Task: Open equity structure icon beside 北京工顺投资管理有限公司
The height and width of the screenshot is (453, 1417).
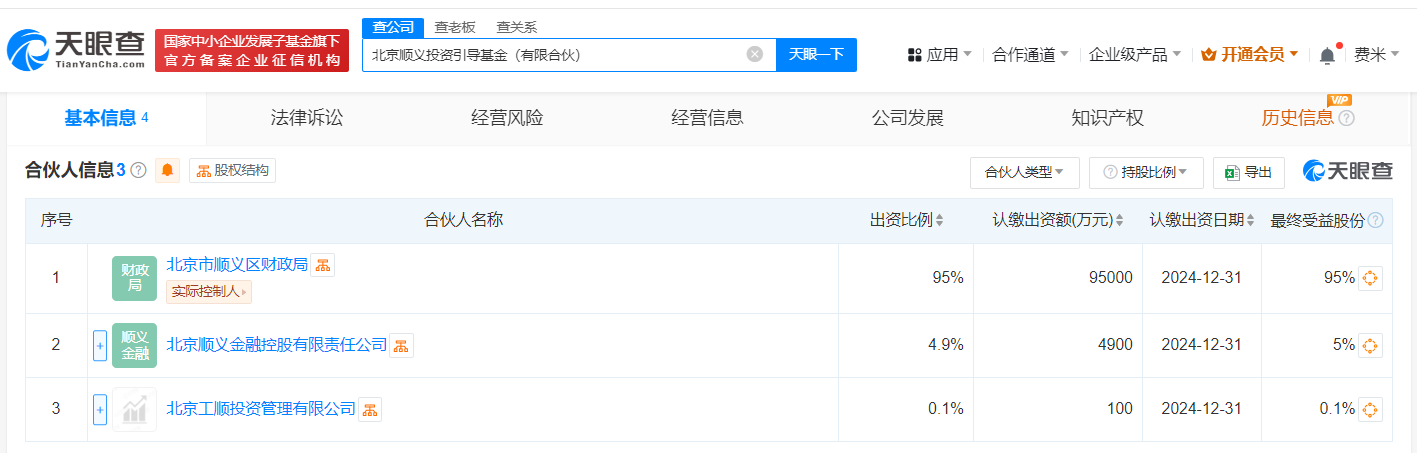Action: (x=369, y=409)
